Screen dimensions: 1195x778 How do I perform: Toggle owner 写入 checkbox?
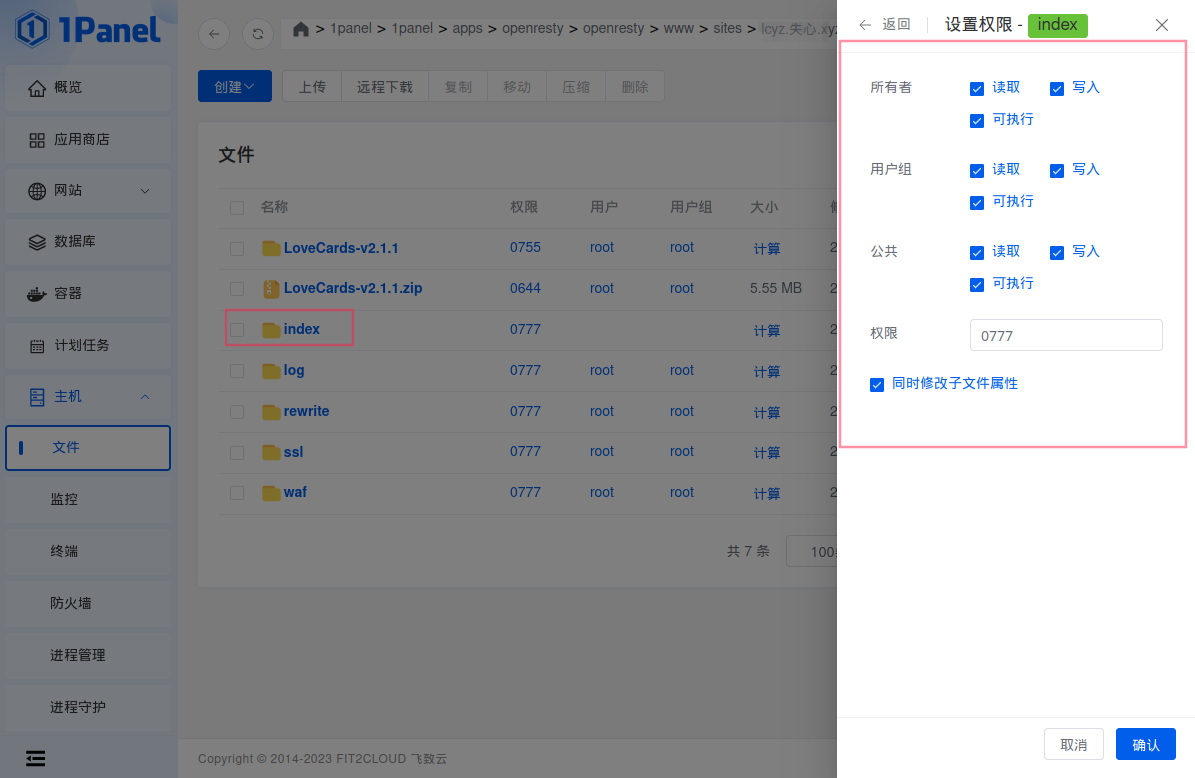1057,89
